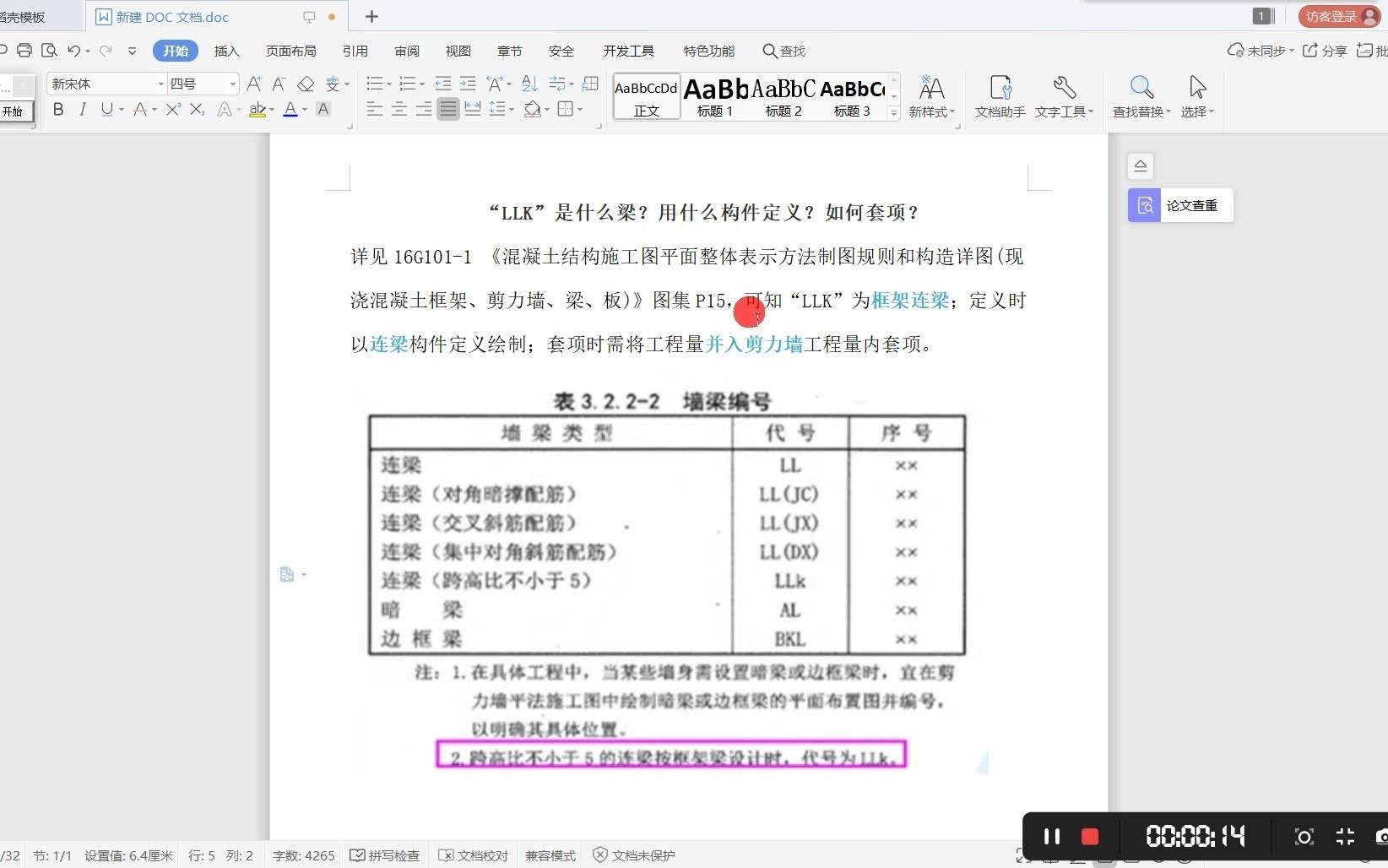
Task: Open new style gallery
Action: pyautogui.click(x=931, y=97)
